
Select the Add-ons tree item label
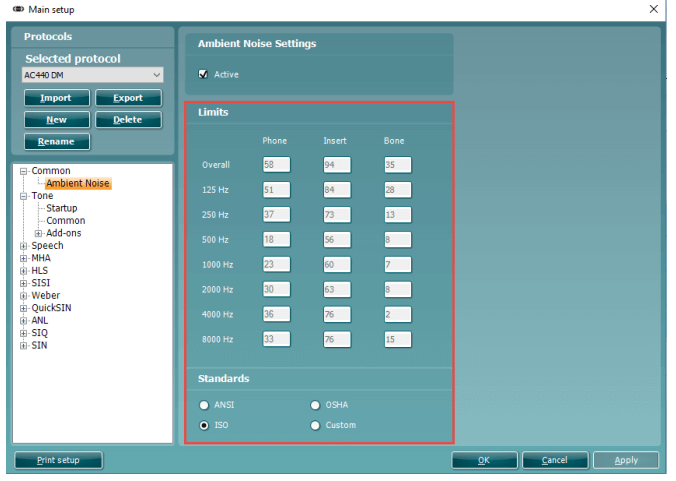click(63, 233)
